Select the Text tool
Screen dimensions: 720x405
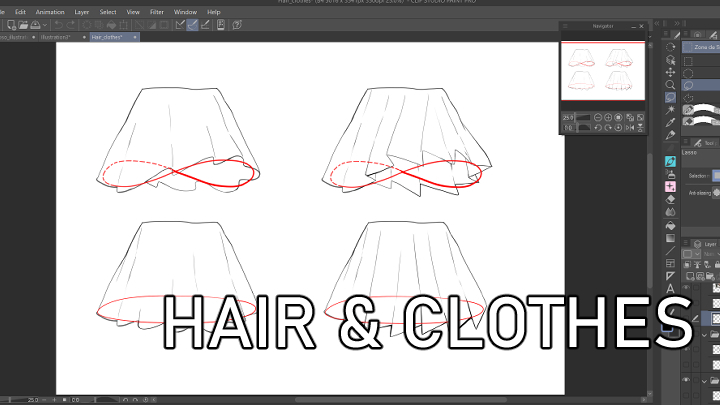tap(670, 288)
